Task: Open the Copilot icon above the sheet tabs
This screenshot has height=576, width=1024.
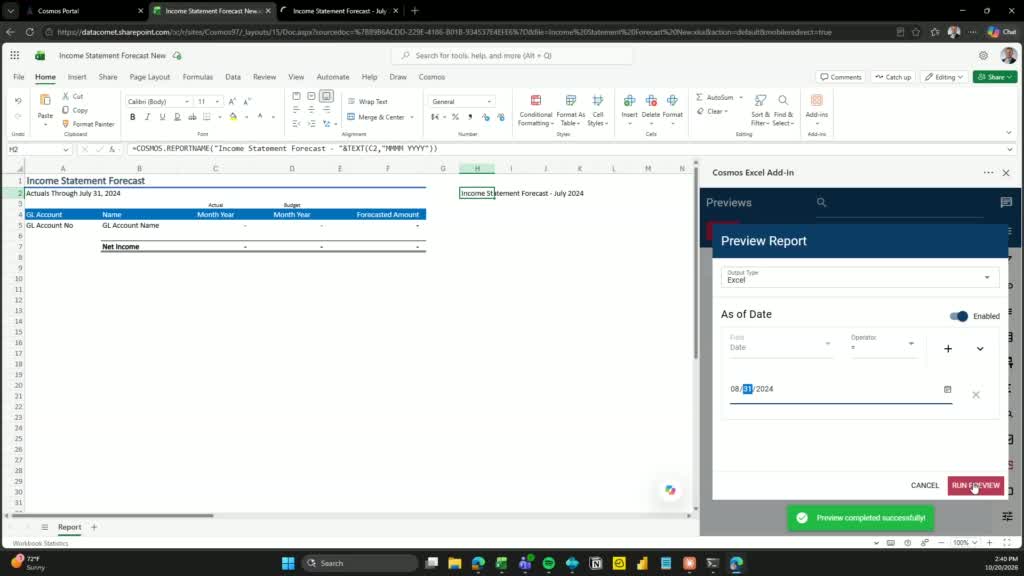Action: point(670,490)
